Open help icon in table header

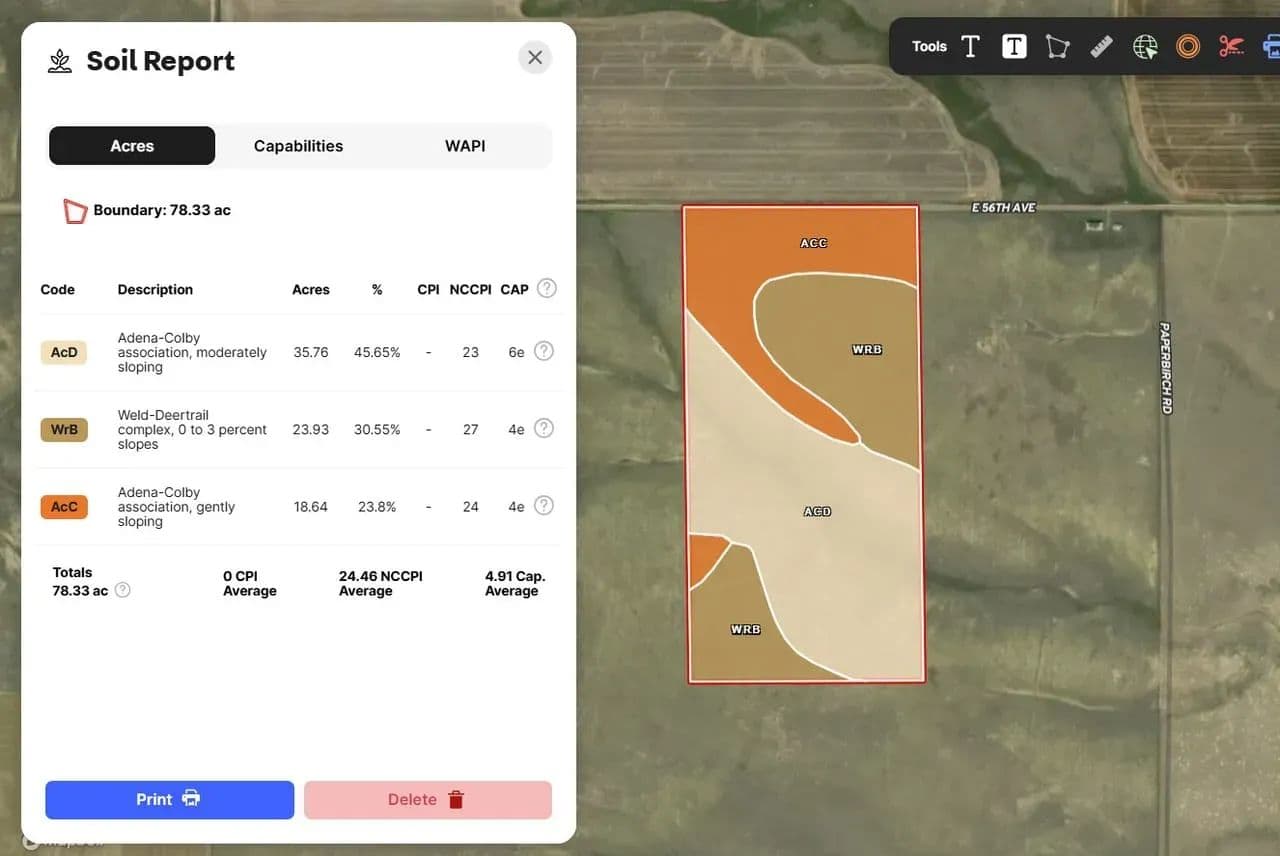(546, 288)
